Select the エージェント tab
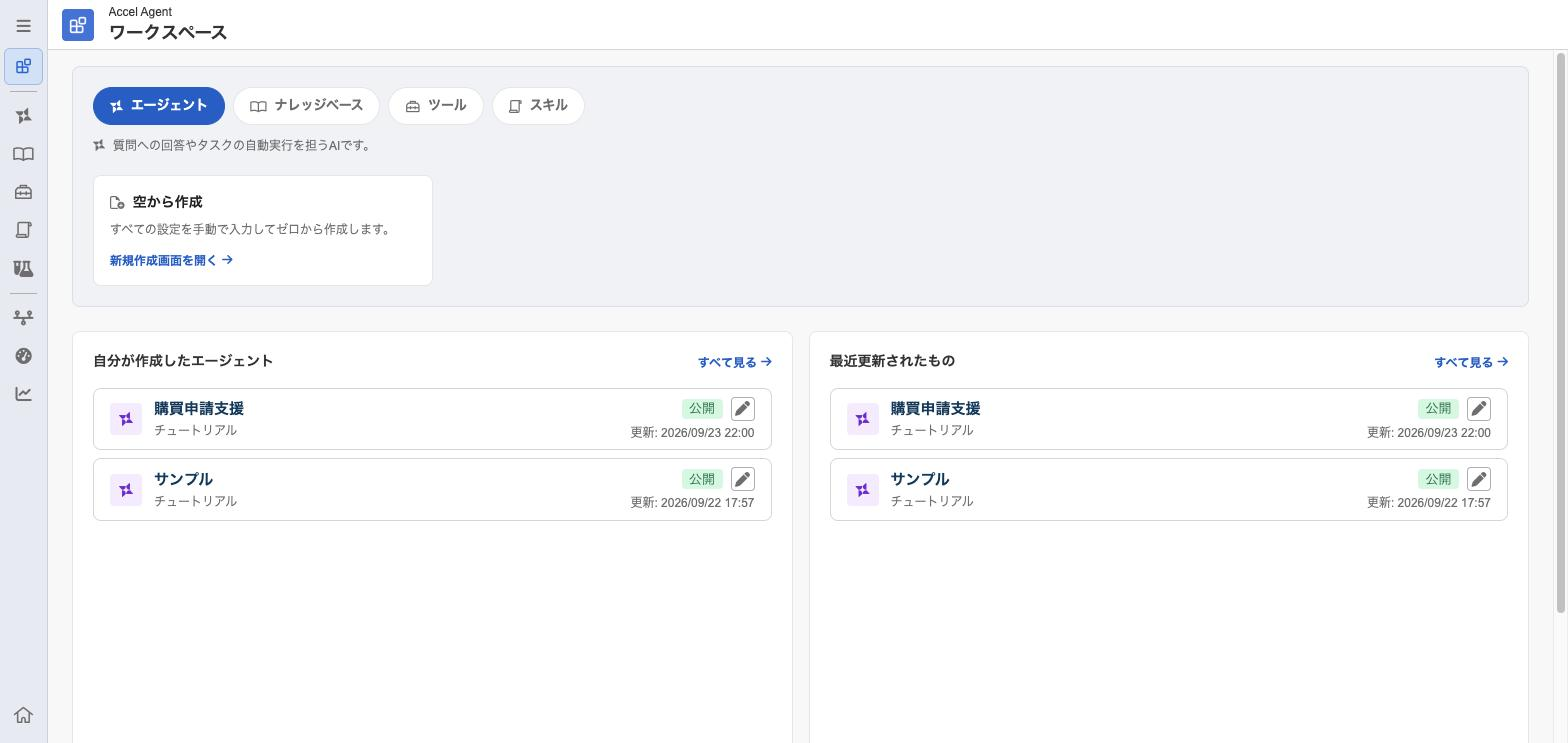 click(x=159, y=106)
